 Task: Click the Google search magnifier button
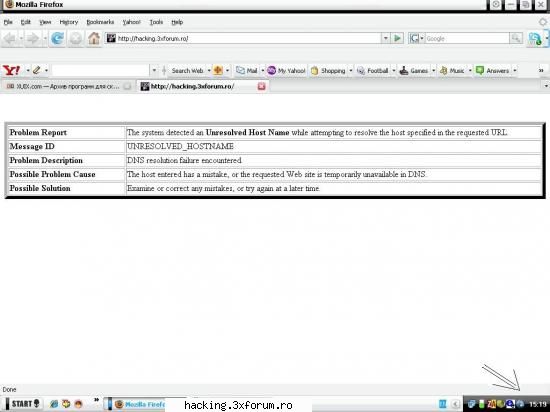click(516, 38)
